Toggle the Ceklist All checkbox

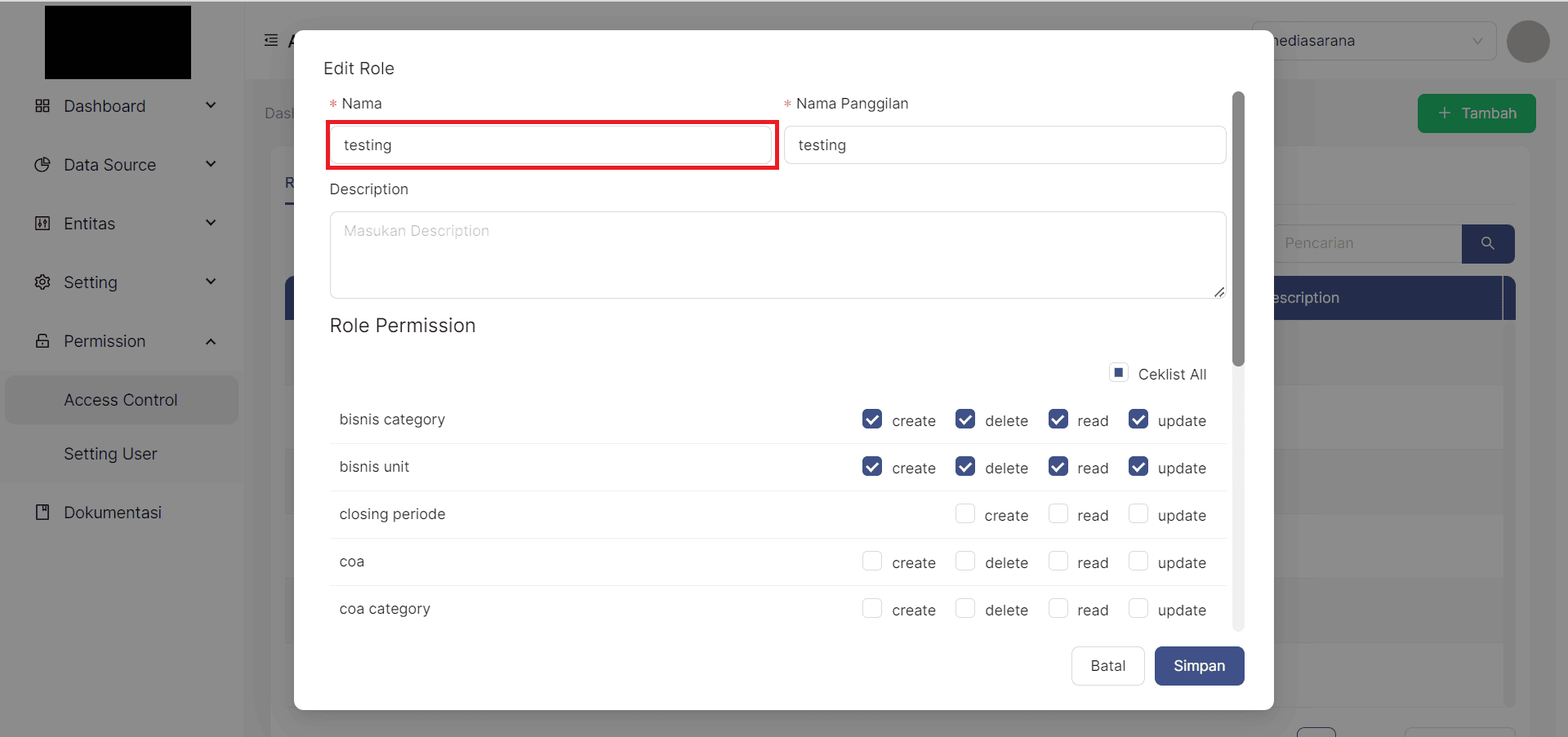[x=1118, y=373]
